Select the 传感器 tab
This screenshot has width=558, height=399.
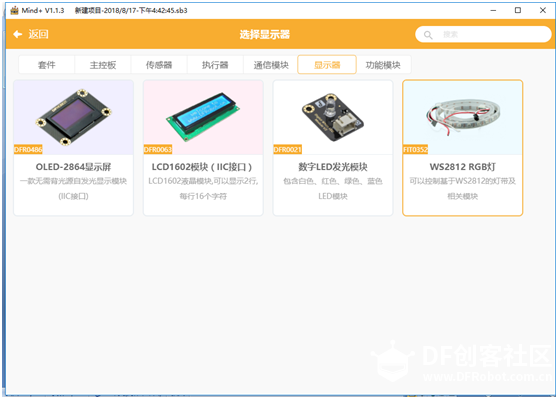(x=159, y=65)
